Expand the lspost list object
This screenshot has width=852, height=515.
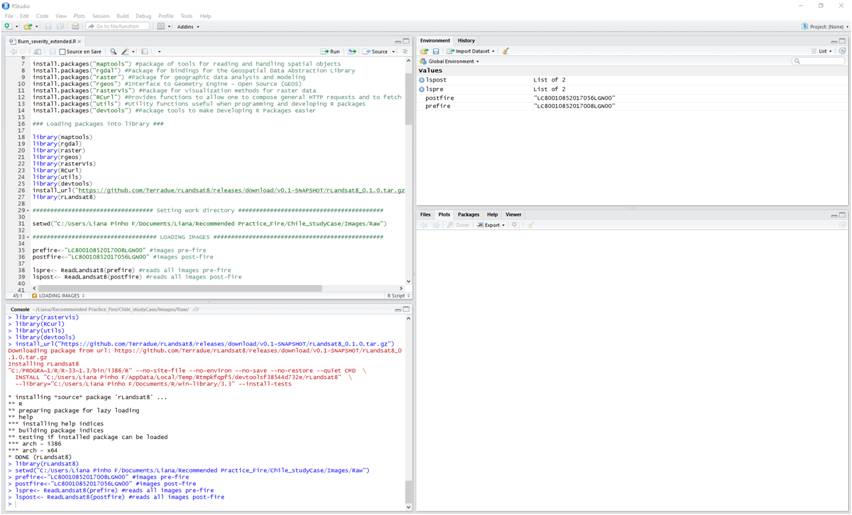[x=422, y=80]
